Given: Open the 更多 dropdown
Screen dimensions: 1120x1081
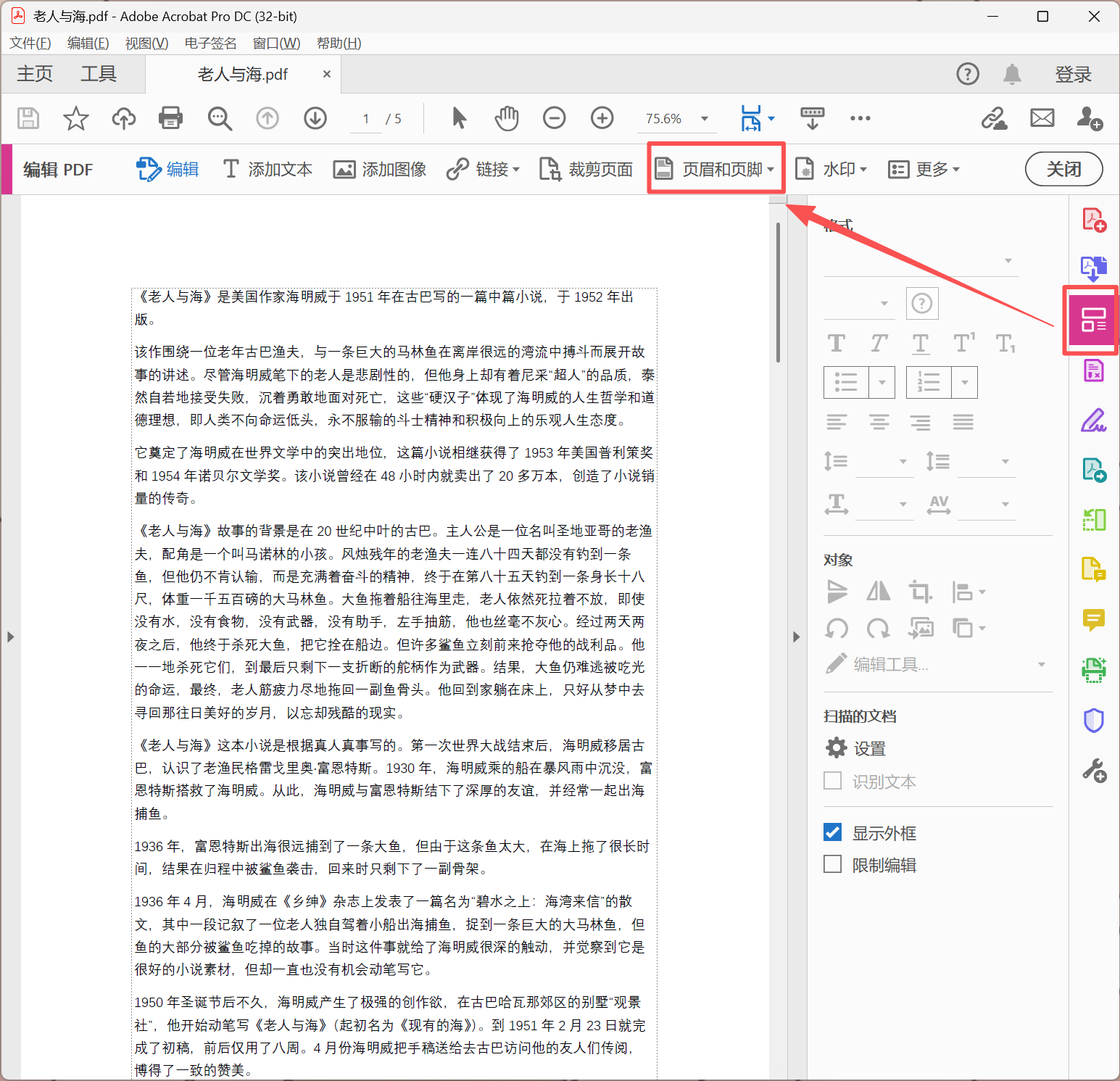Looking at the screenshot, I should 925,169.
